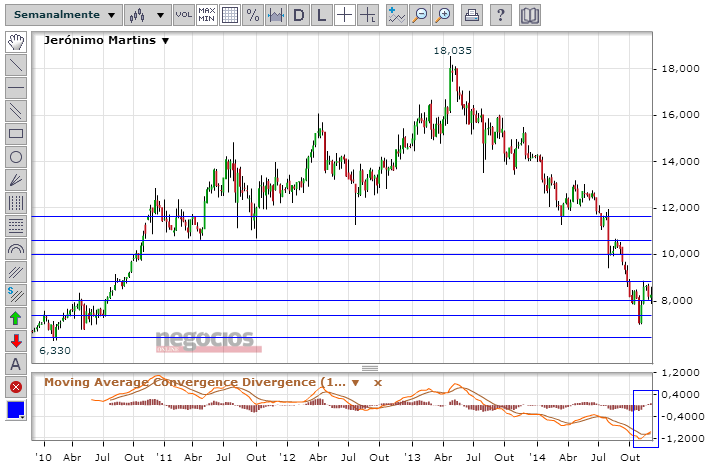Open the Semanalmente period dropdown

coord(64,15)
